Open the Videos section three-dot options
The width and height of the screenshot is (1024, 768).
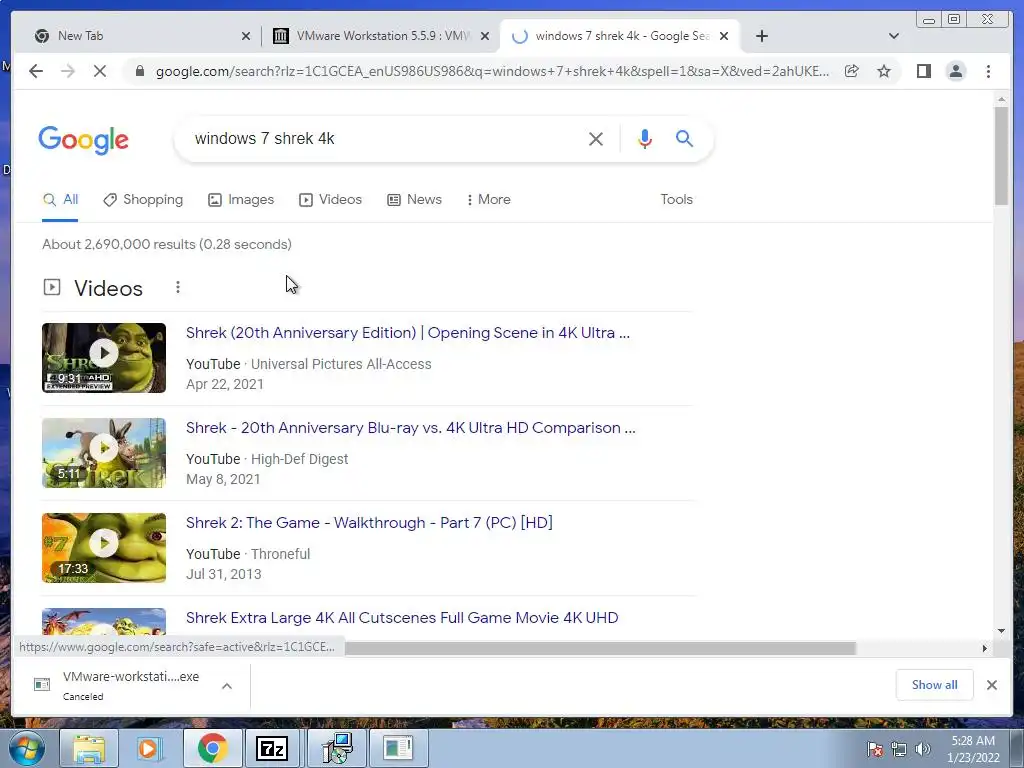coord(178,287)
